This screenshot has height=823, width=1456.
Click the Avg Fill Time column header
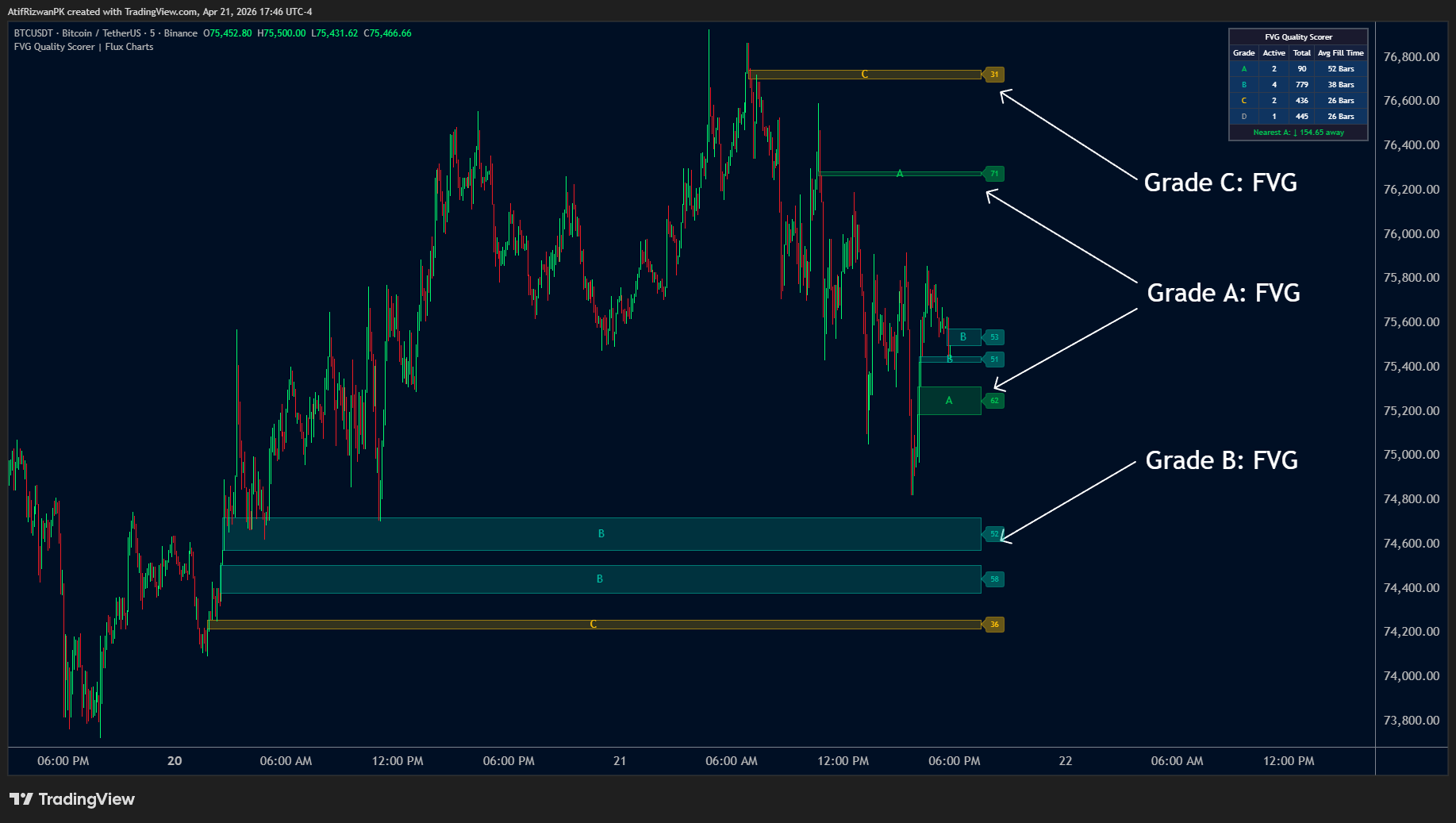click(x=1341, y=53)
